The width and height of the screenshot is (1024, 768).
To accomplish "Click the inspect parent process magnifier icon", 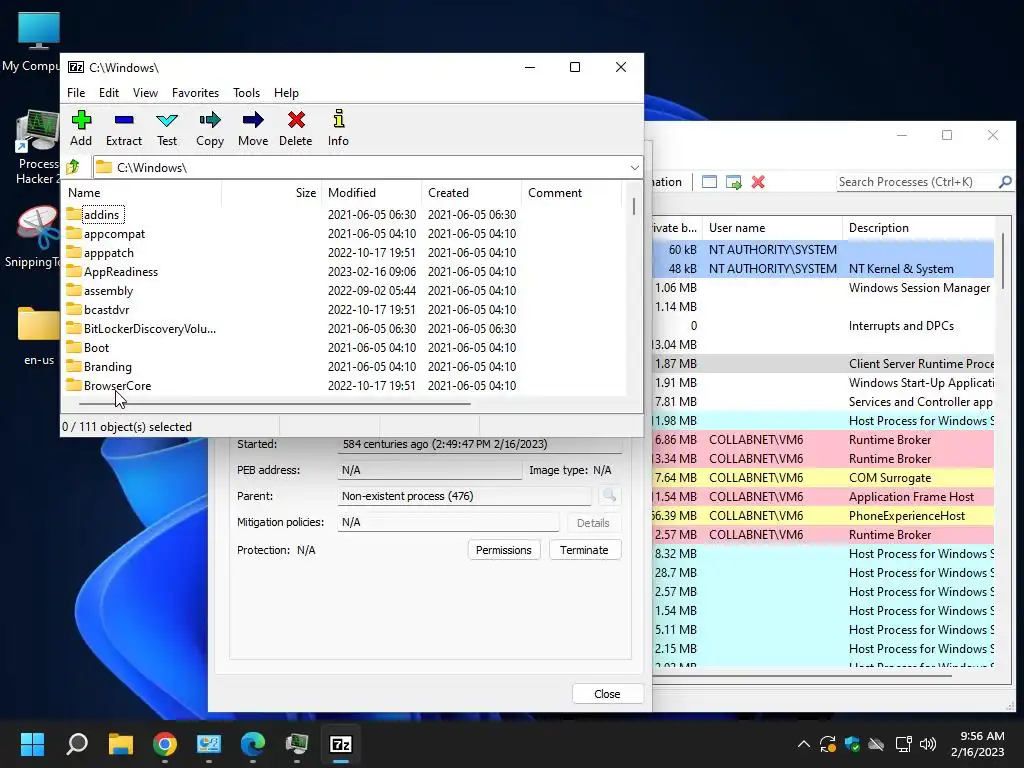I will click(x=609, y=496).
